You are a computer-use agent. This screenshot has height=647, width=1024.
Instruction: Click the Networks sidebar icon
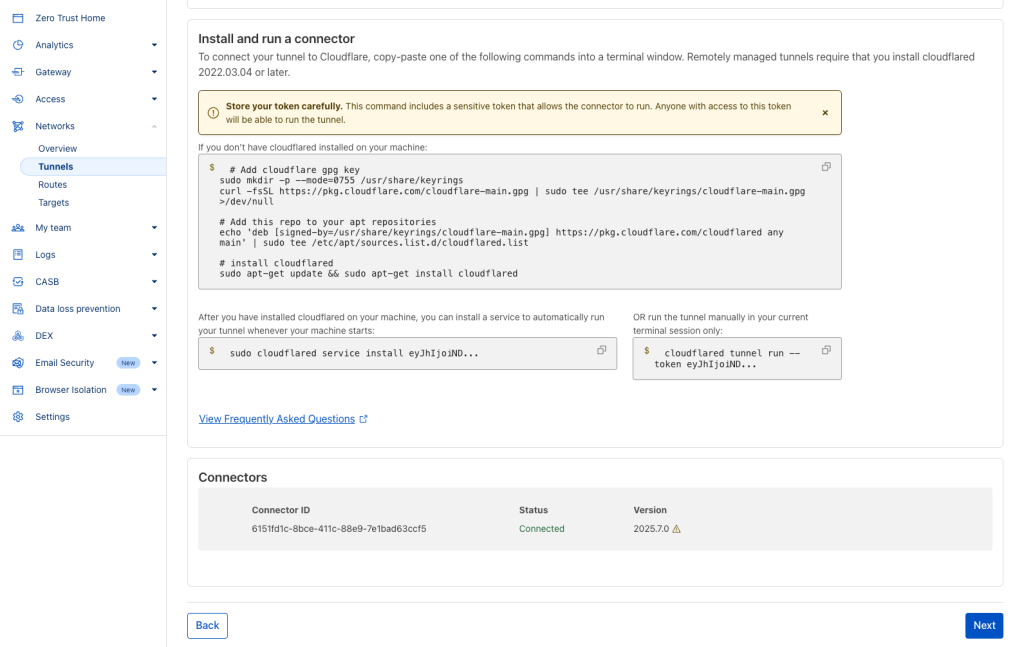tap(18, 126)
